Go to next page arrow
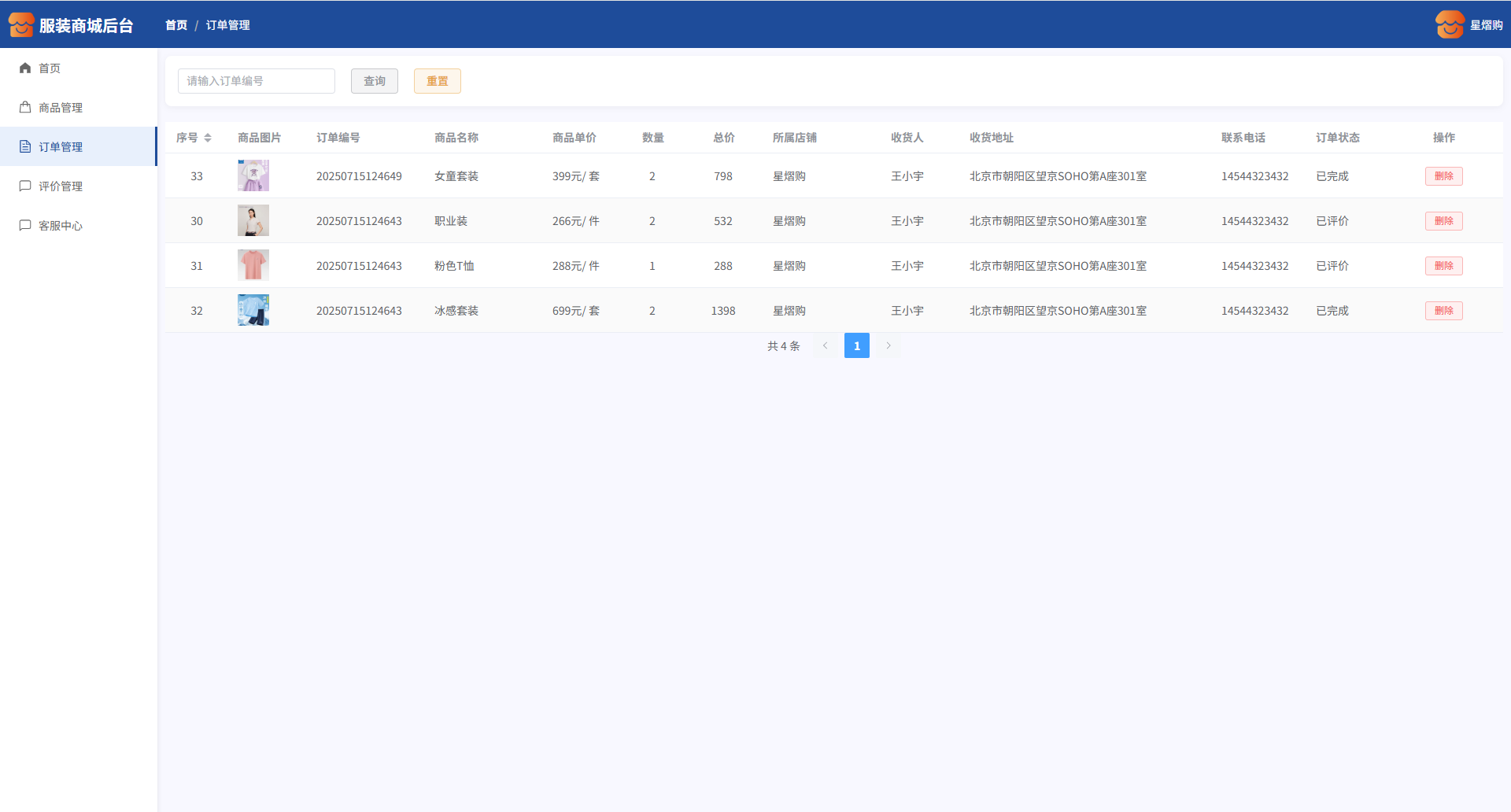 tap(888, 346)
